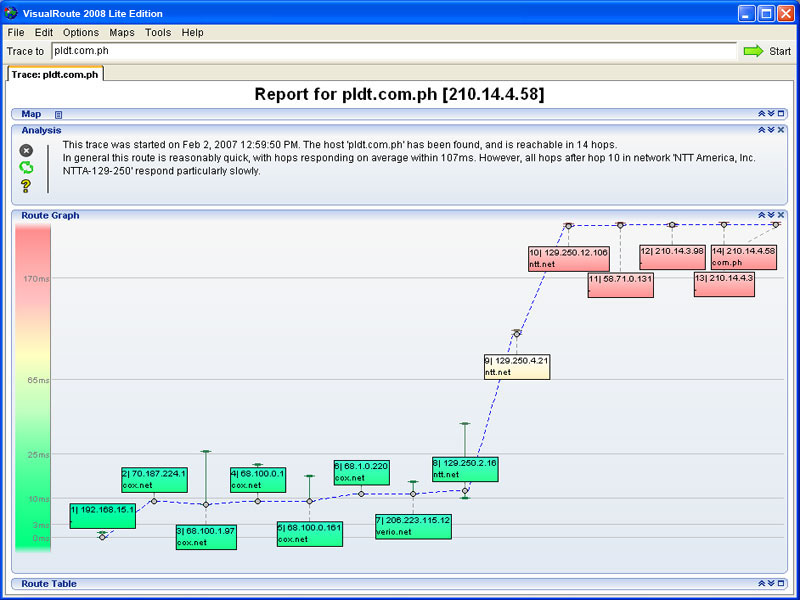Image resolution: width=800 pixels, height=600 pixels.
Task: Click the report heading 'Report for pldt.com.ph'
Action: [x=399, y=94]
